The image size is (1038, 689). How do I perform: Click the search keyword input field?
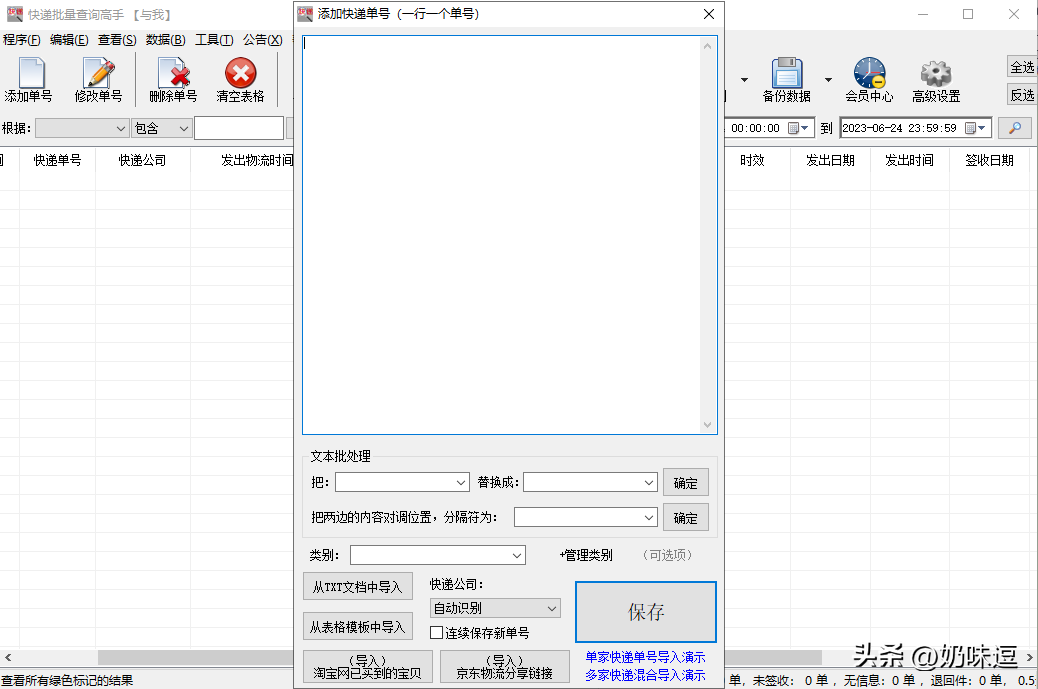tap(239, 128)
